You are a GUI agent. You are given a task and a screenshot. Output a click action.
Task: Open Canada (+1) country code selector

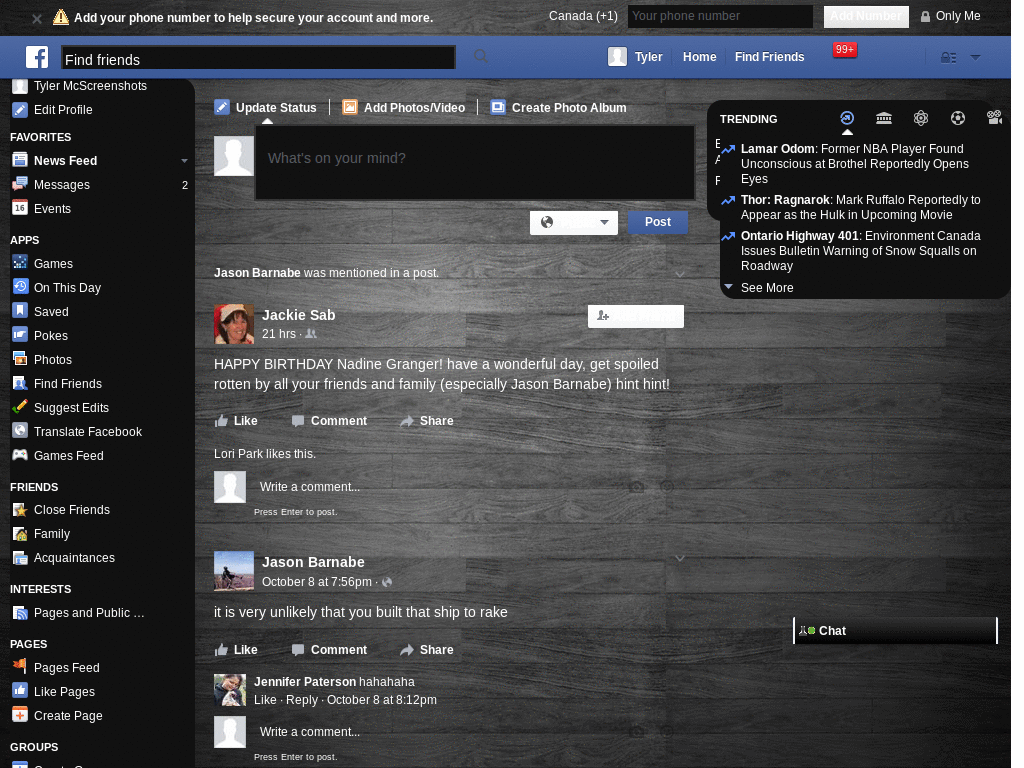583,16
